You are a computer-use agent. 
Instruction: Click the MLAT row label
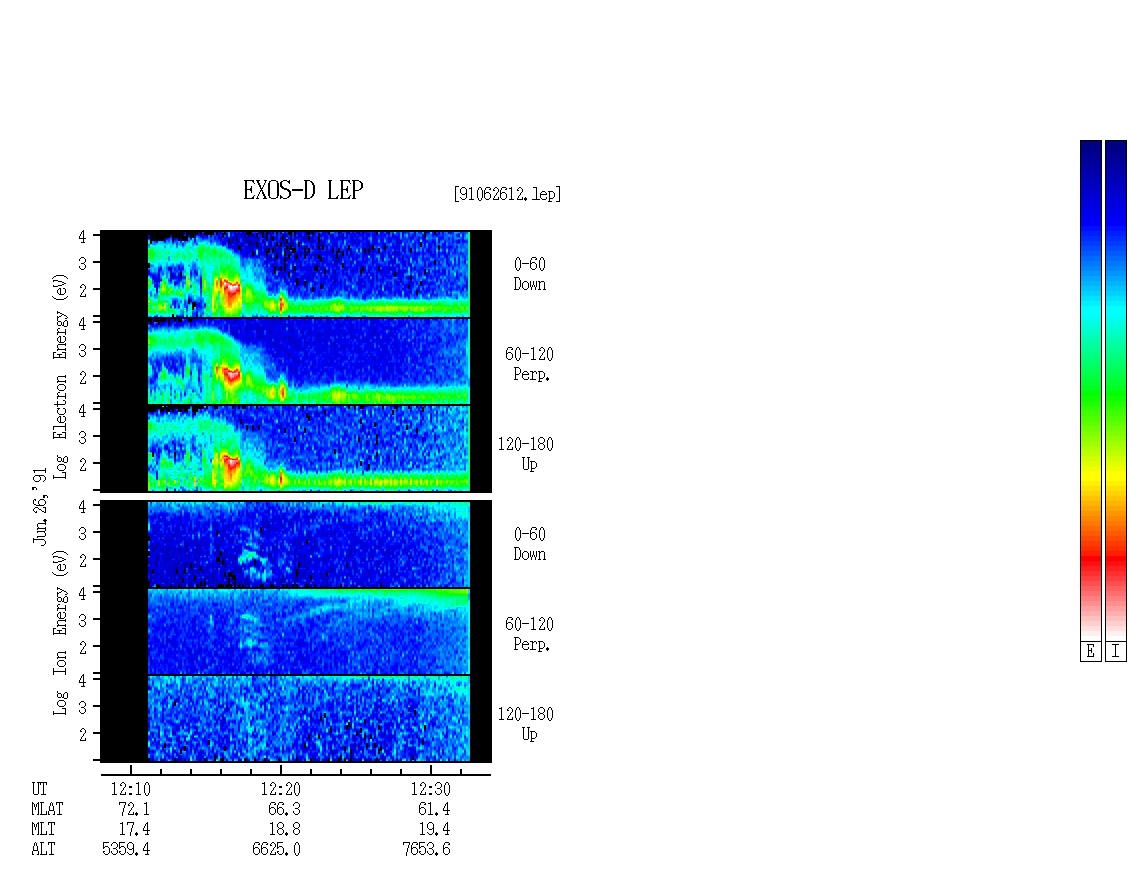47,809
